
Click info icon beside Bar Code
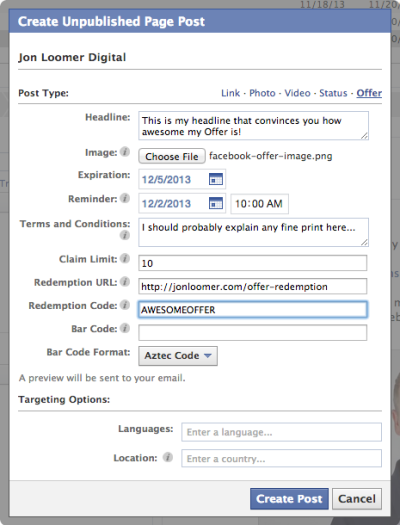point(125,328)
